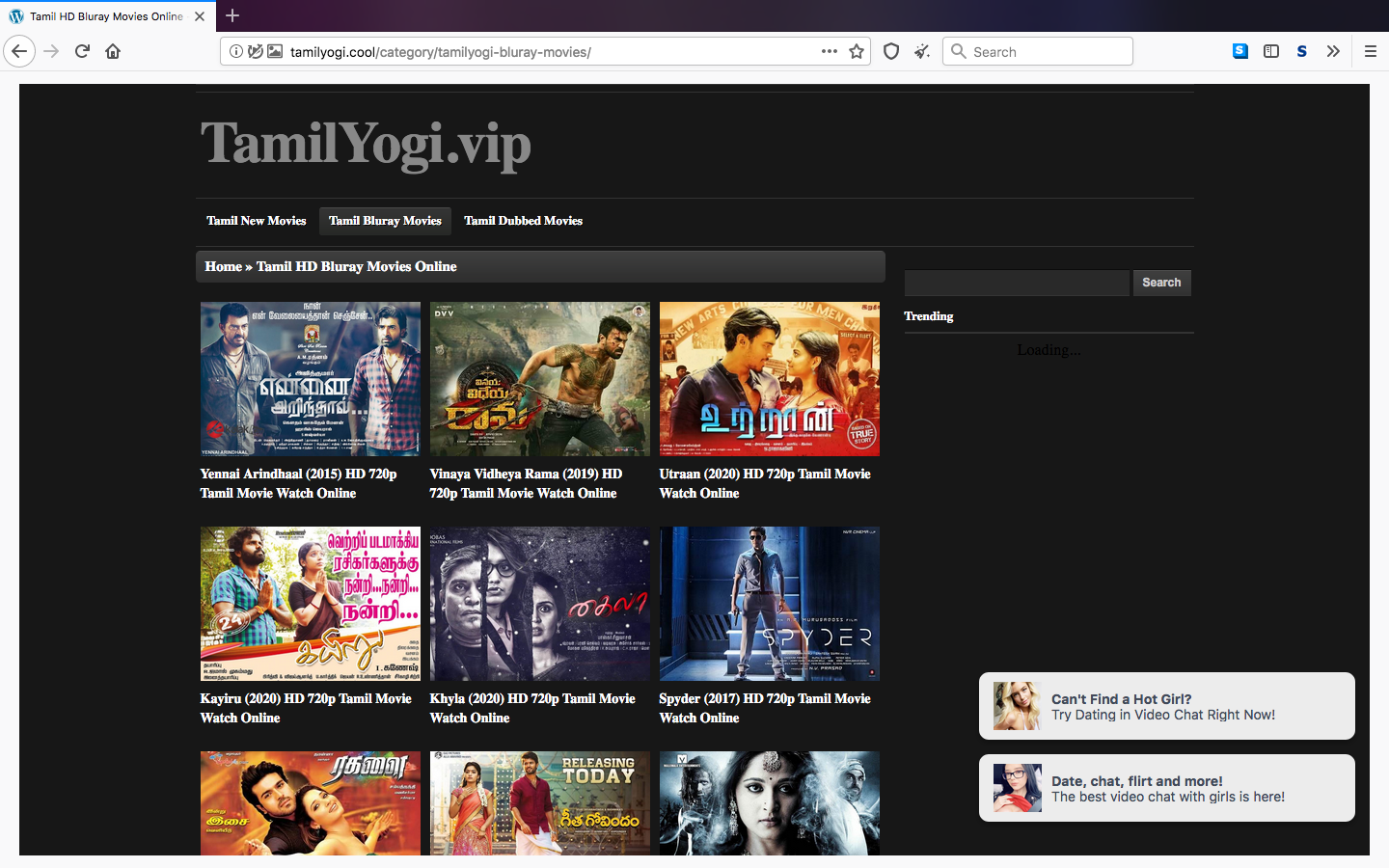Focus the browser Search box
This screenshot has height=868, width=1389.
click(x=1038, y=51)
